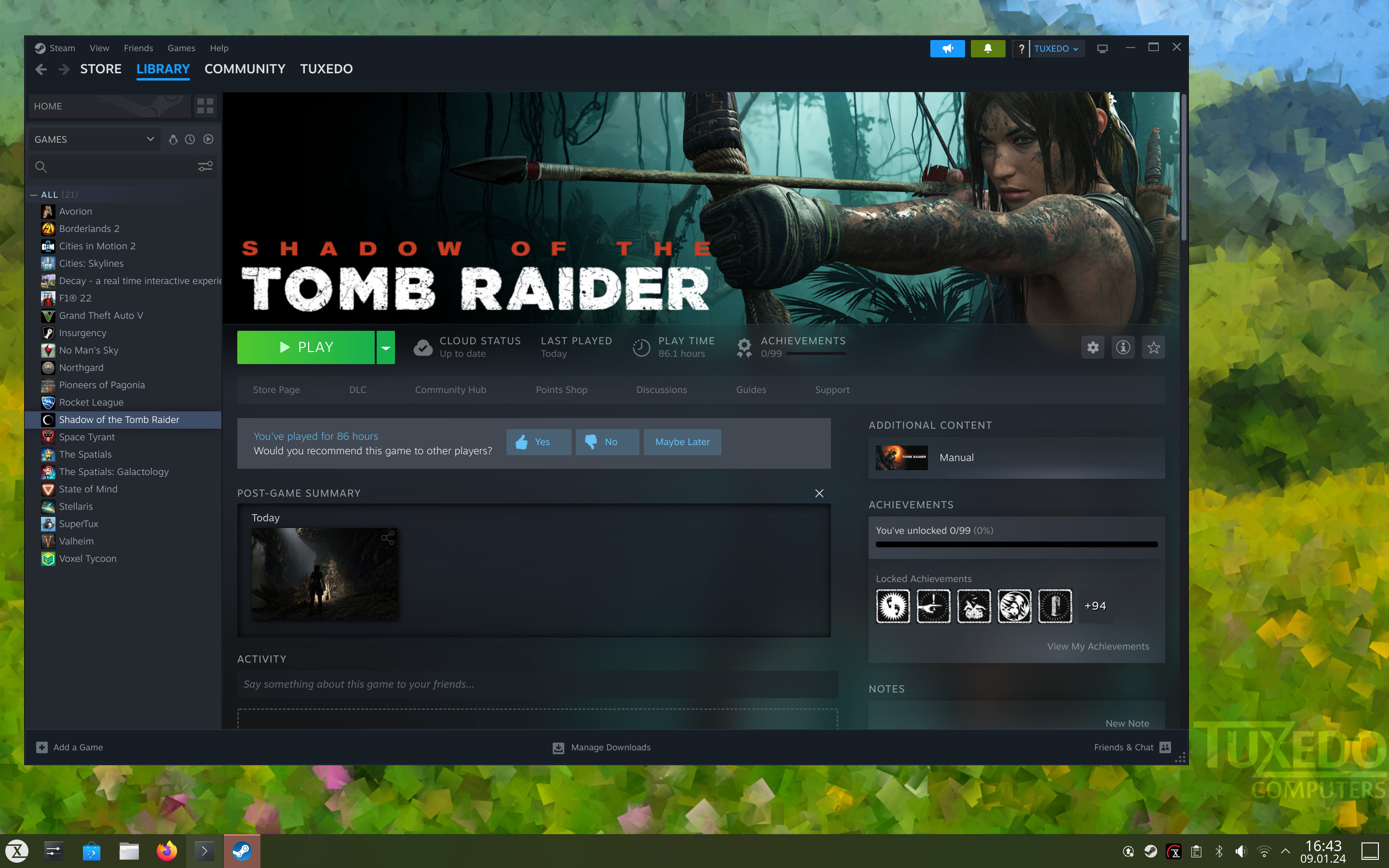Click Add a Game plus icon
Image resolution: width=1389 pixels, height=868 pixels.
tap(42, 747)
